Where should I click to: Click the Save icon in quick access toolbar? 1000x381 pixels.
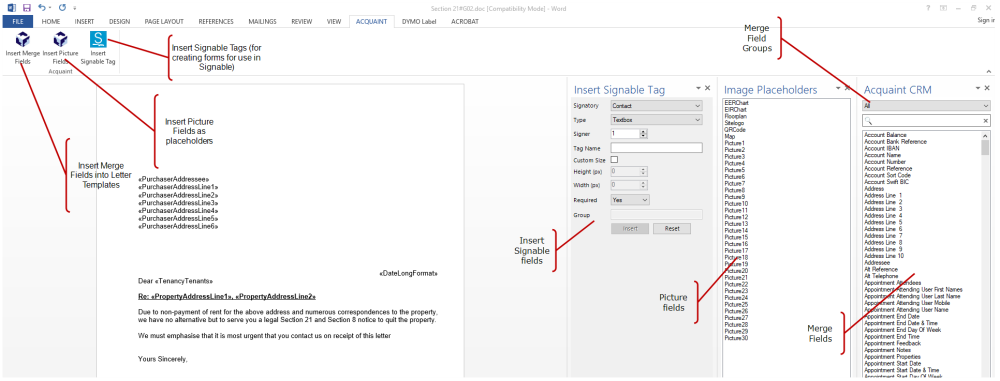pyautogui.click(x=26, y=8)
